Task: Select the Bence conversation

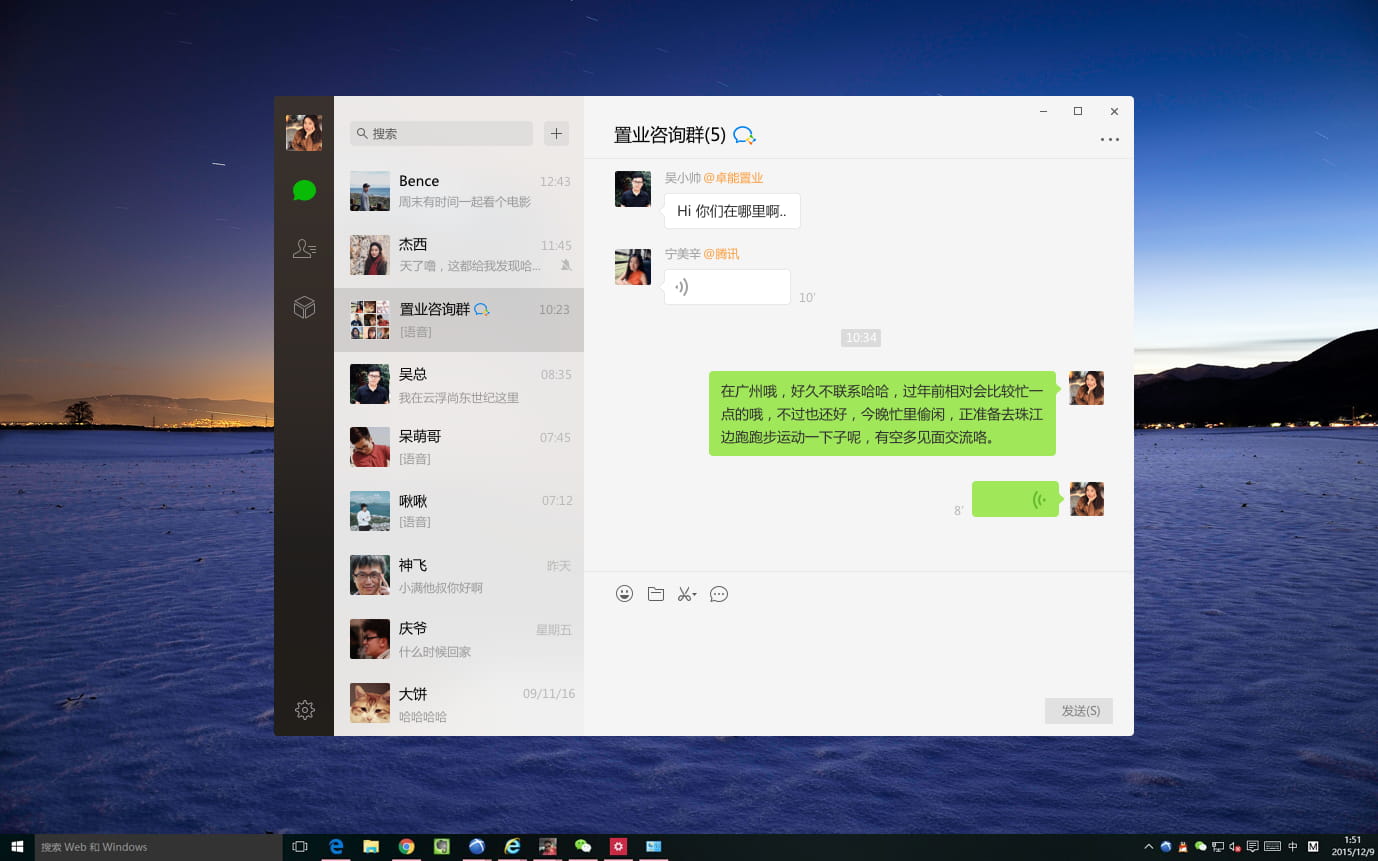Action: pos(459,191)
